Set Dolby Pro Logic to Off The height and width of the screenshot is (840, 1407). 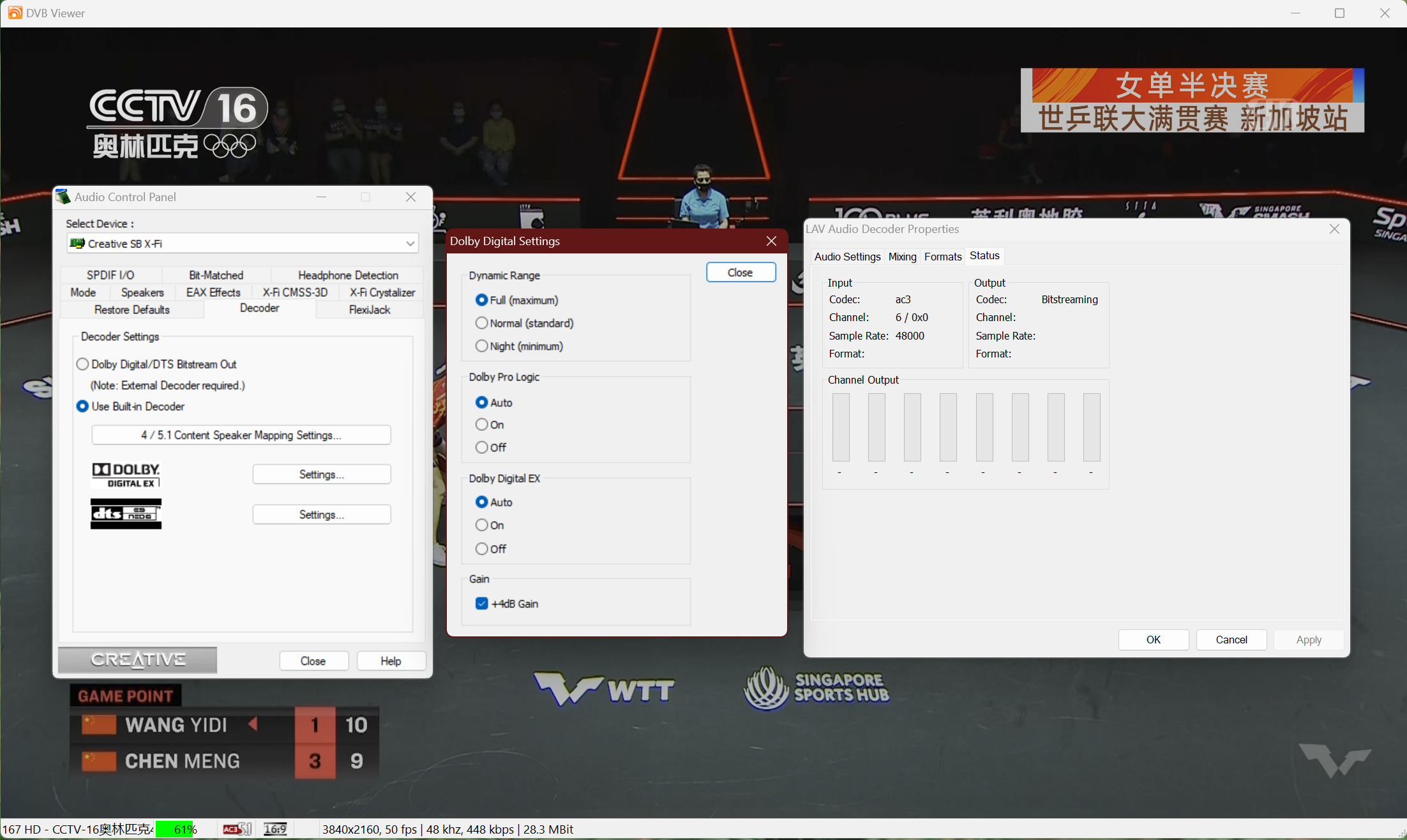[491, 447]
